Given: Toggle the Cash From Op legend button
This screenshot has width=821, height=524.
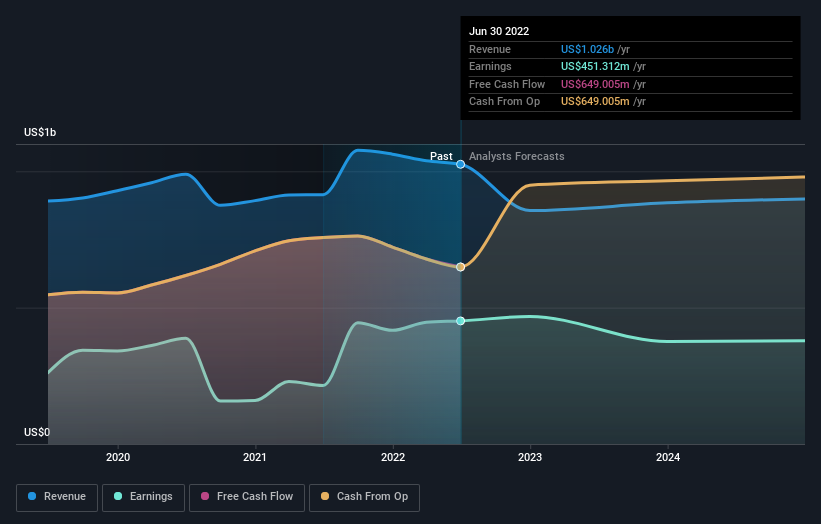Looking at the screenshot, I should (364, 497).
